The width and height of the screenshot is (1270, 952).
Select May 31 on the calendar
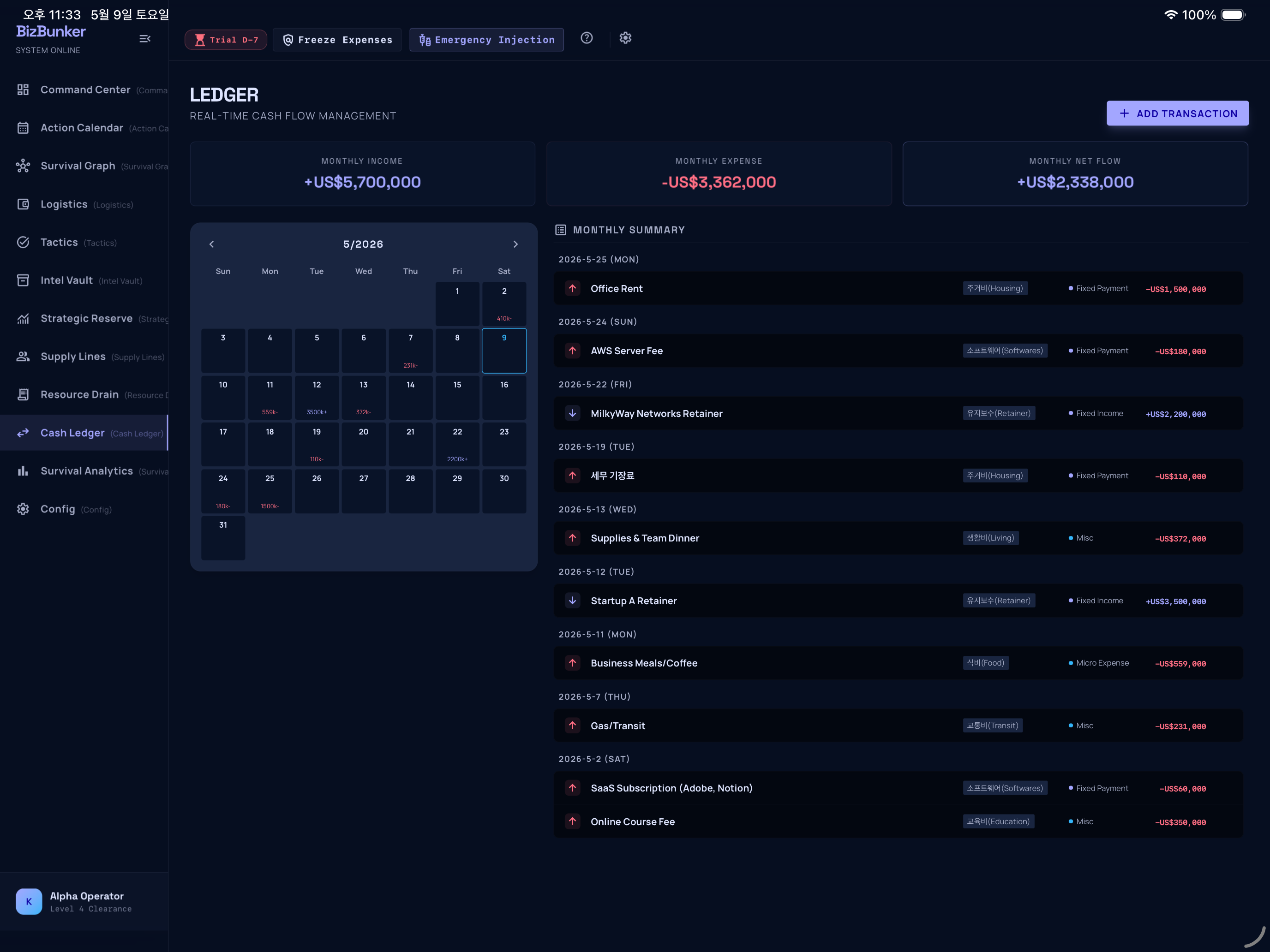tap(223, 538)
